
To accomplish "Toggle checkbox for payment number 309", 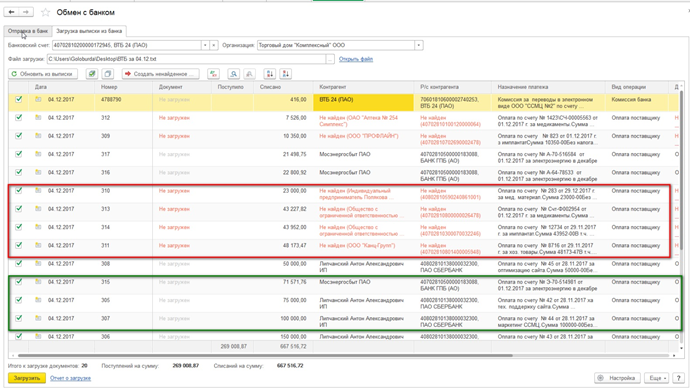I will [18, 135].
